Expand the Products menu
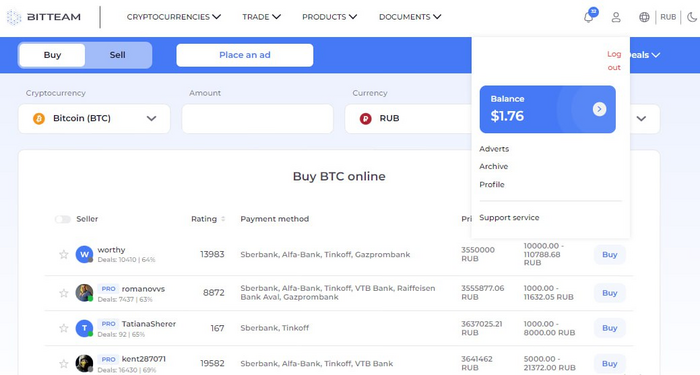The height and width of the screenshot is (375, 700). click(329, 17)
